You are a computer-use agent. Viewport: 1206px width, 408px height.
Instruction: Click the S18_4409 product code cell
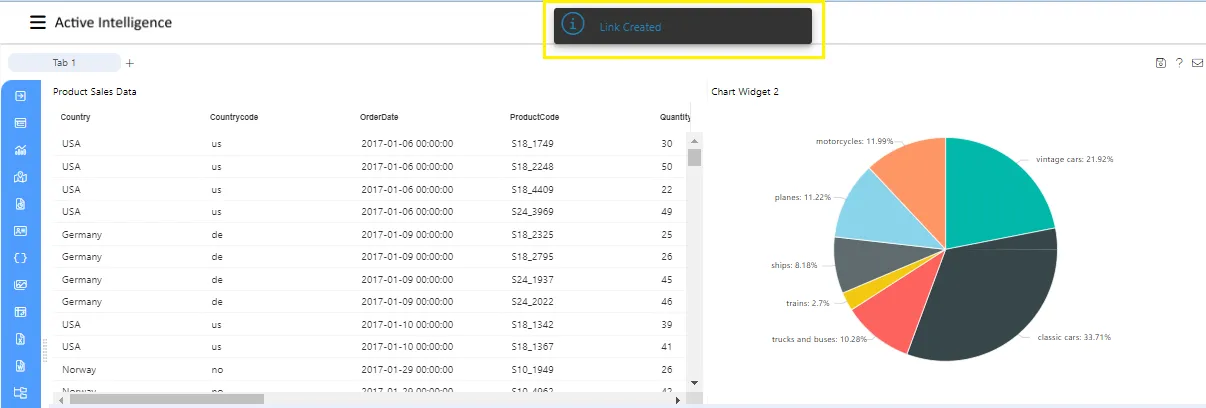pyautogui.click(x=532, y=189)
